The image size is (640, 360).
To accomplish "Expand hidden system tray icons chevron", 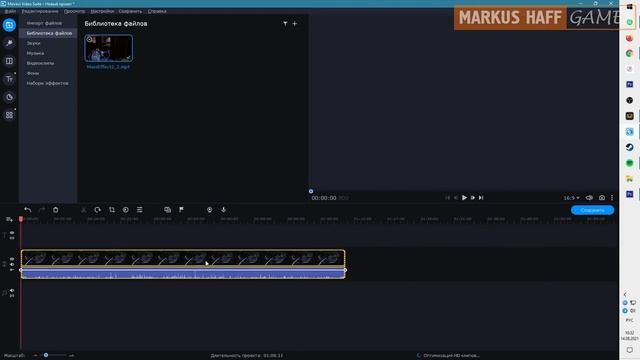I will click(x=625, y=294).
